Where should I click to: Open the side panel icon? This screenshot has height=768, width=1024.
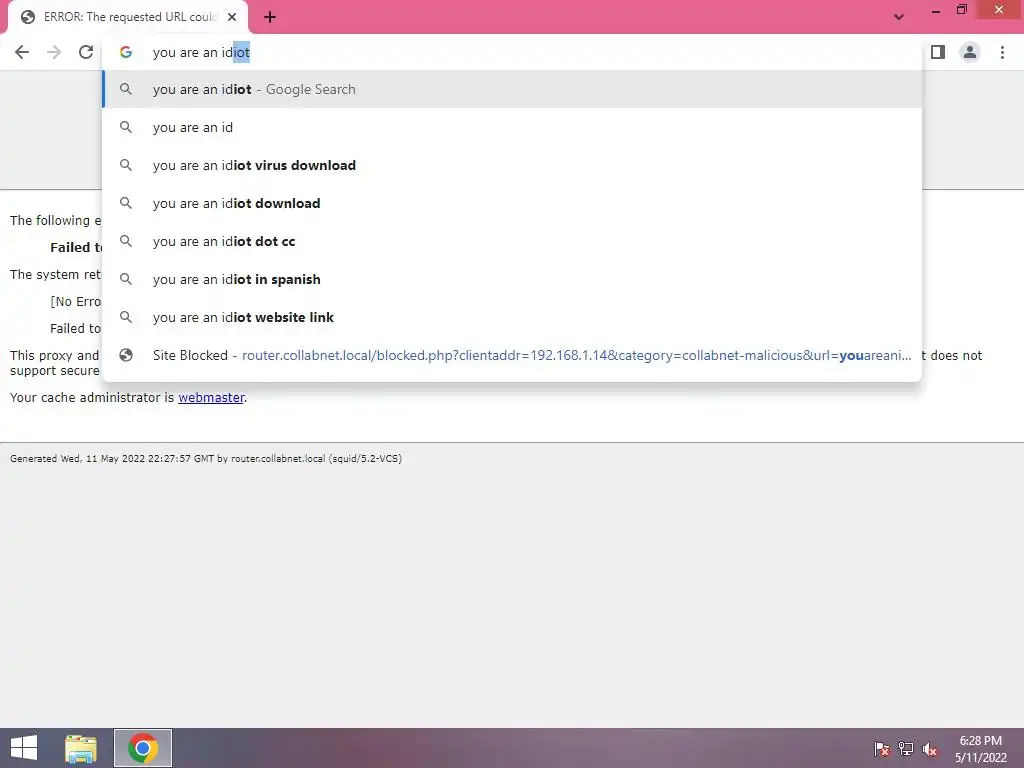938,52
